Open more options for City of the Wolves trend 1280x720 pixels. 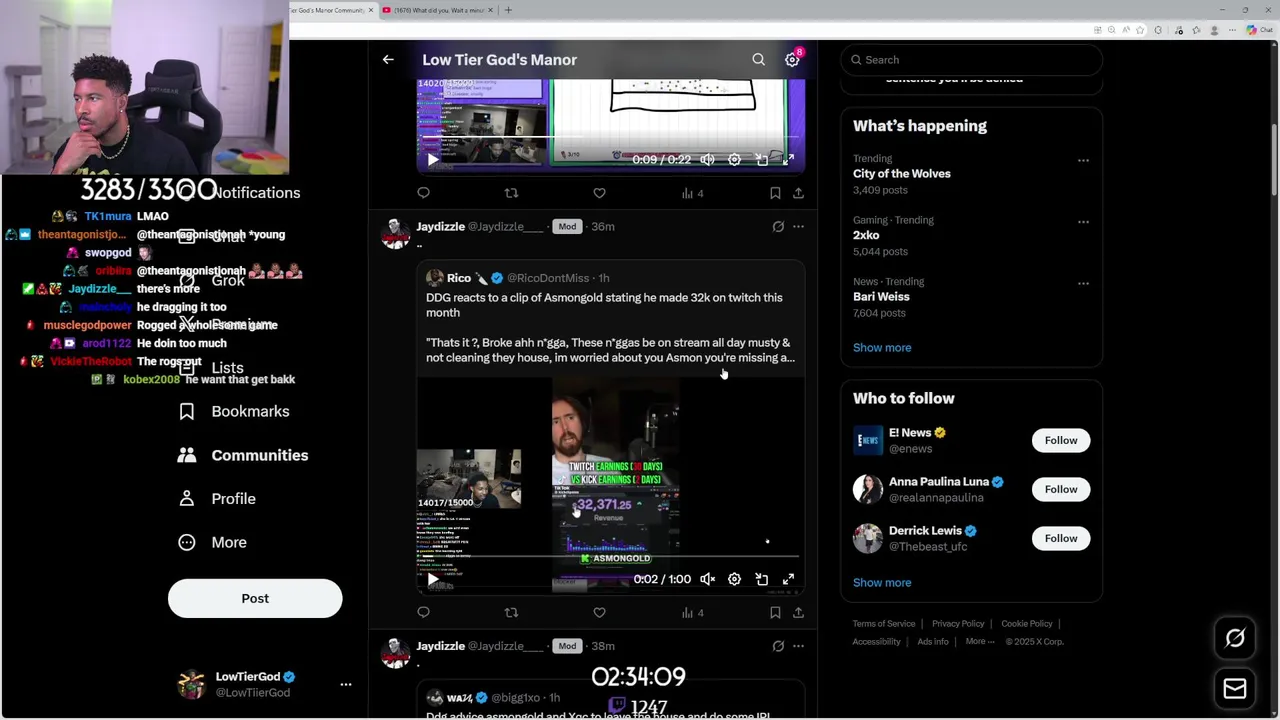click(1083, 160)
